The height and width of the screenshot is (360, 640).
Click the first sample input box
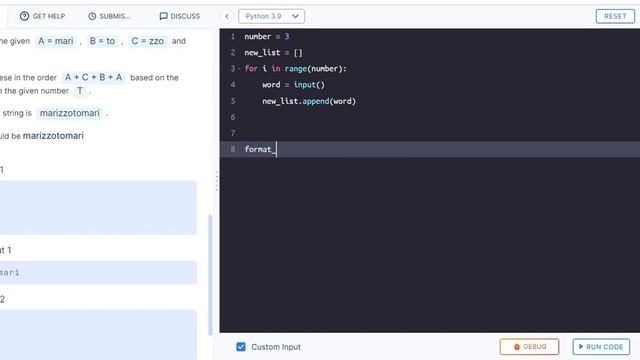click(x=98, y=207)
